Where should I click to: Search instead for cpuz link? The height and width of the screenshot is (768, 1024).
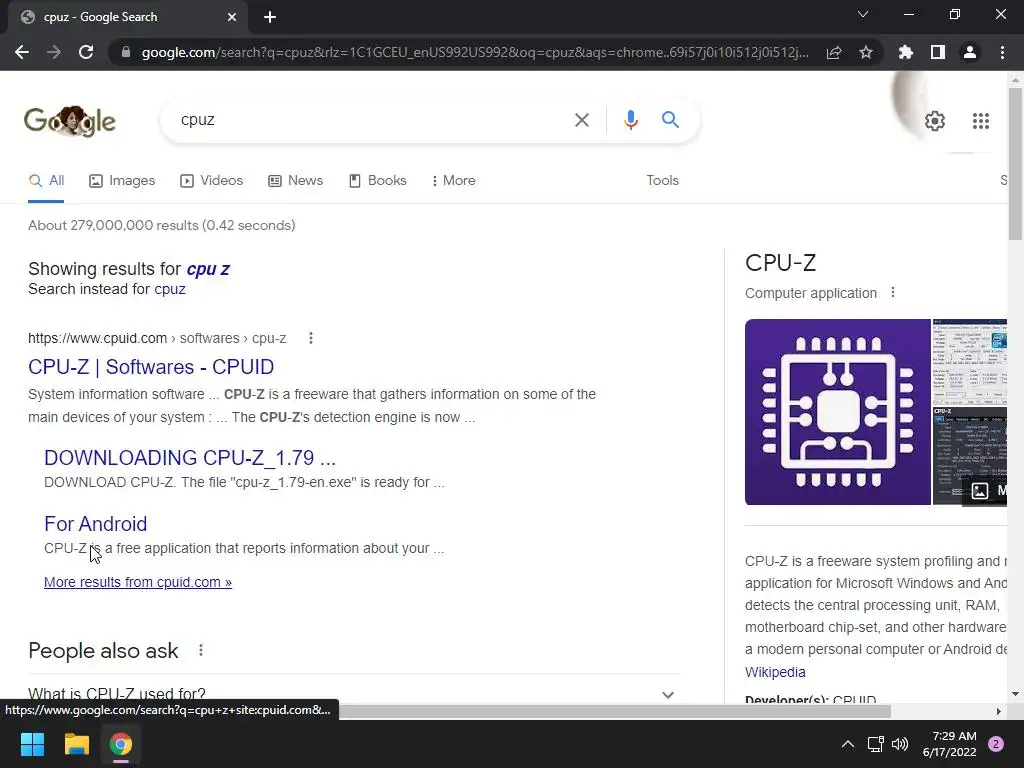pos(170,289)
